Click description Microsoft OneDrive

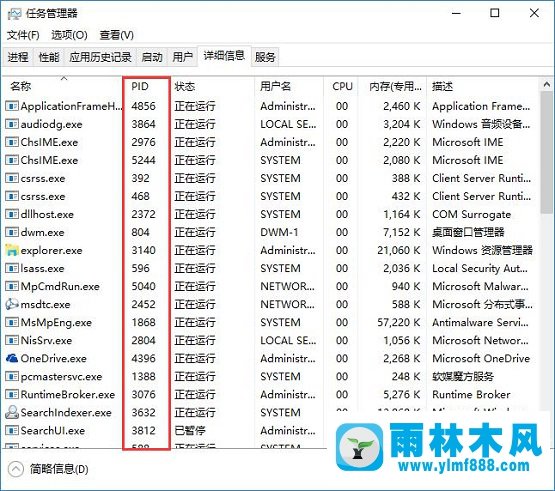tap(481, 359)
